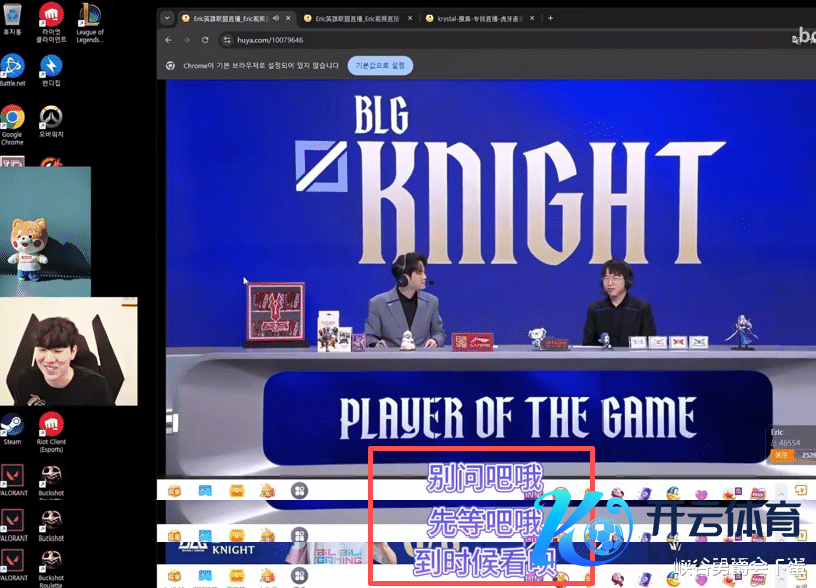
Task: Expand the Chrome tab search dropdown
Action: 167,18
